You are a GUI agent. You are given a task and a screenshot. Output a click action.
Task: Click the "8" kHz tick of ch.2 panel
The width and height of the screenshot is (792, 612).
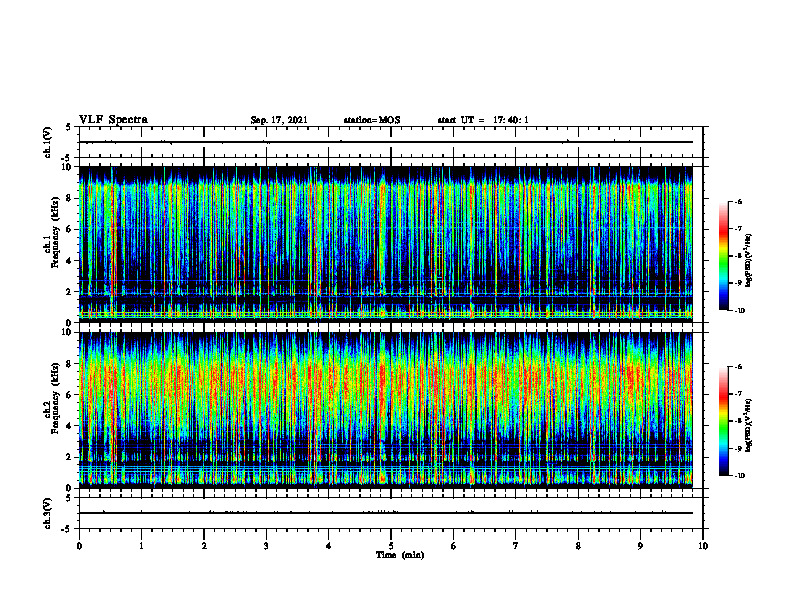(70, 364)
